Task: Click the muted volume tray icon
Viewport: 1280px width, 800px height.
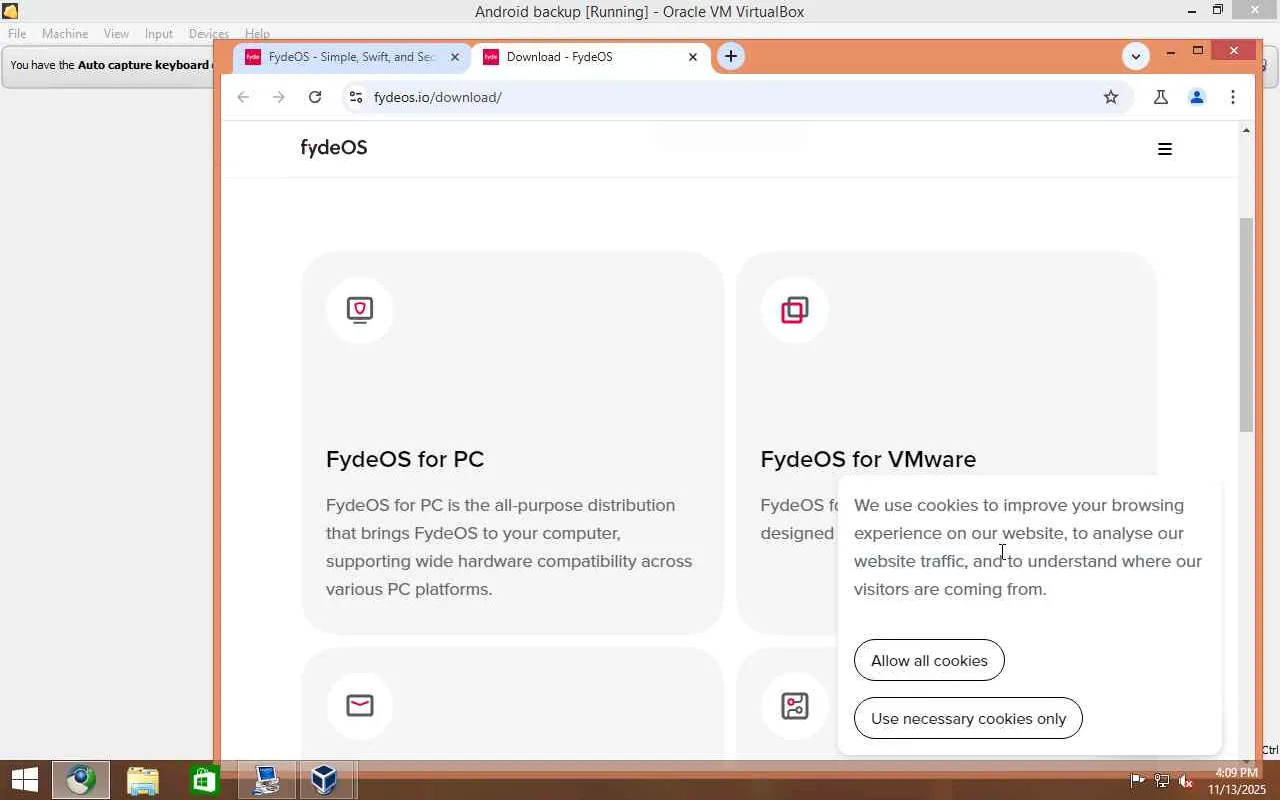Action: [x=1185, y=780]
